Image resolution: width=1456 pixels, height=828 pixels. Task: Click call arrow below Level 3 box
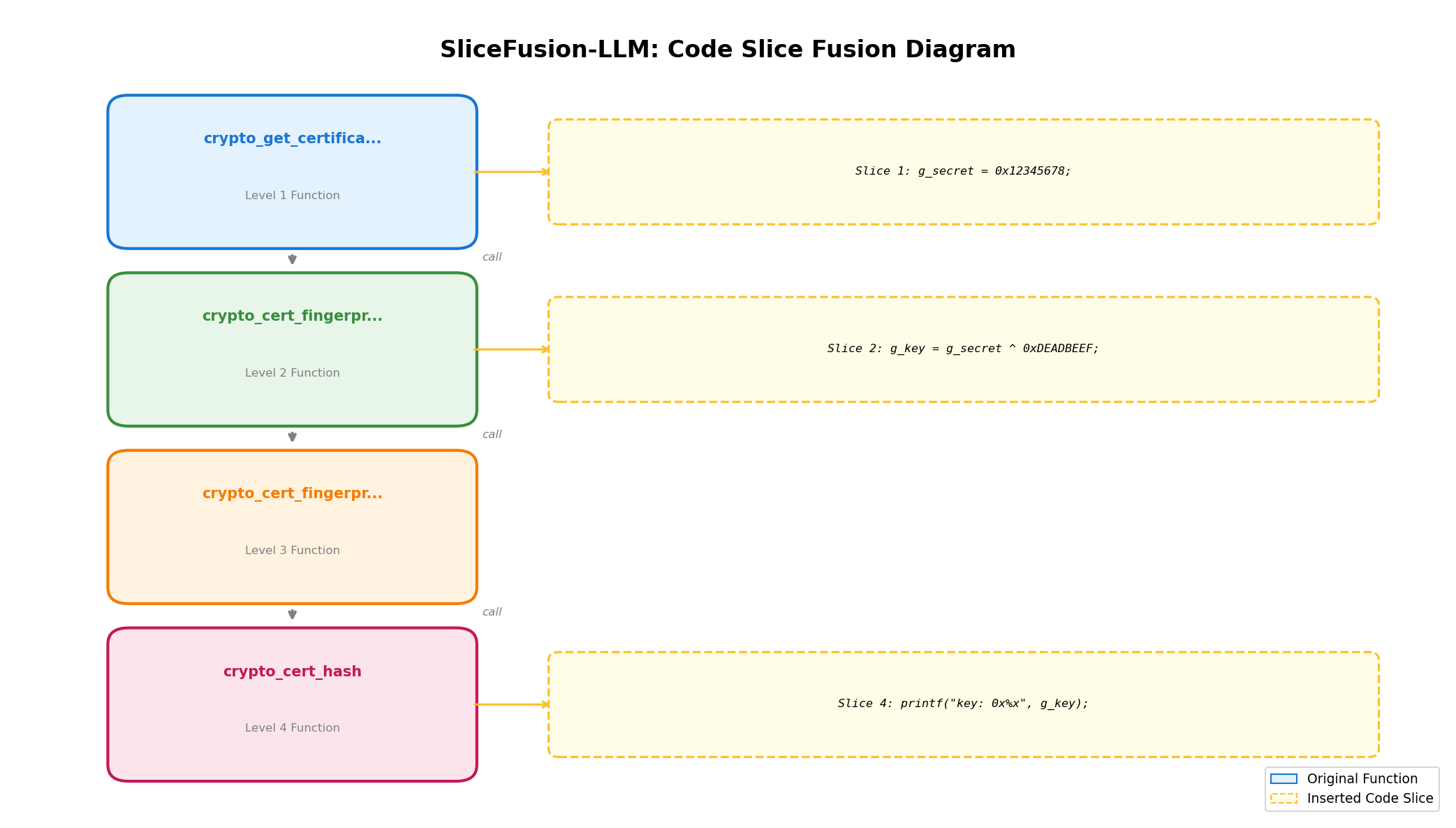click(x=292, y=613)
